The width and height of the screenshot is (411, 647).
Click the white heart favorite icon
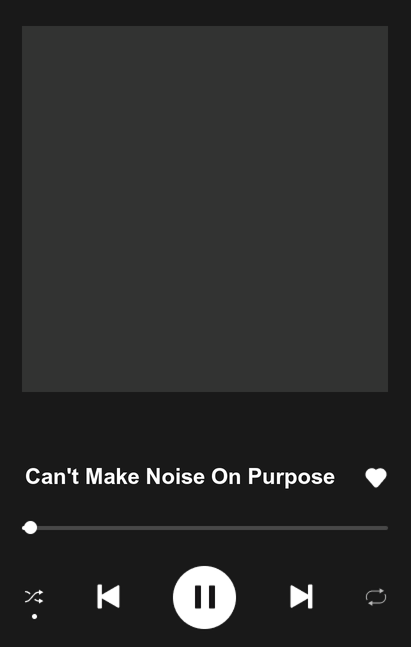point(376,478)
